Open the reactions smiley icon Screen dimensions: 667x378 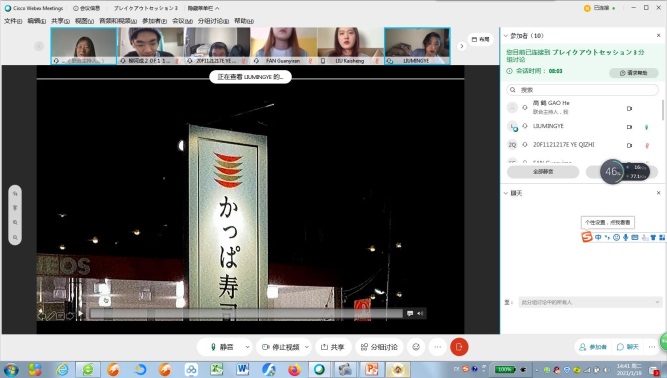pyautogui.click(x=416, y=347)
